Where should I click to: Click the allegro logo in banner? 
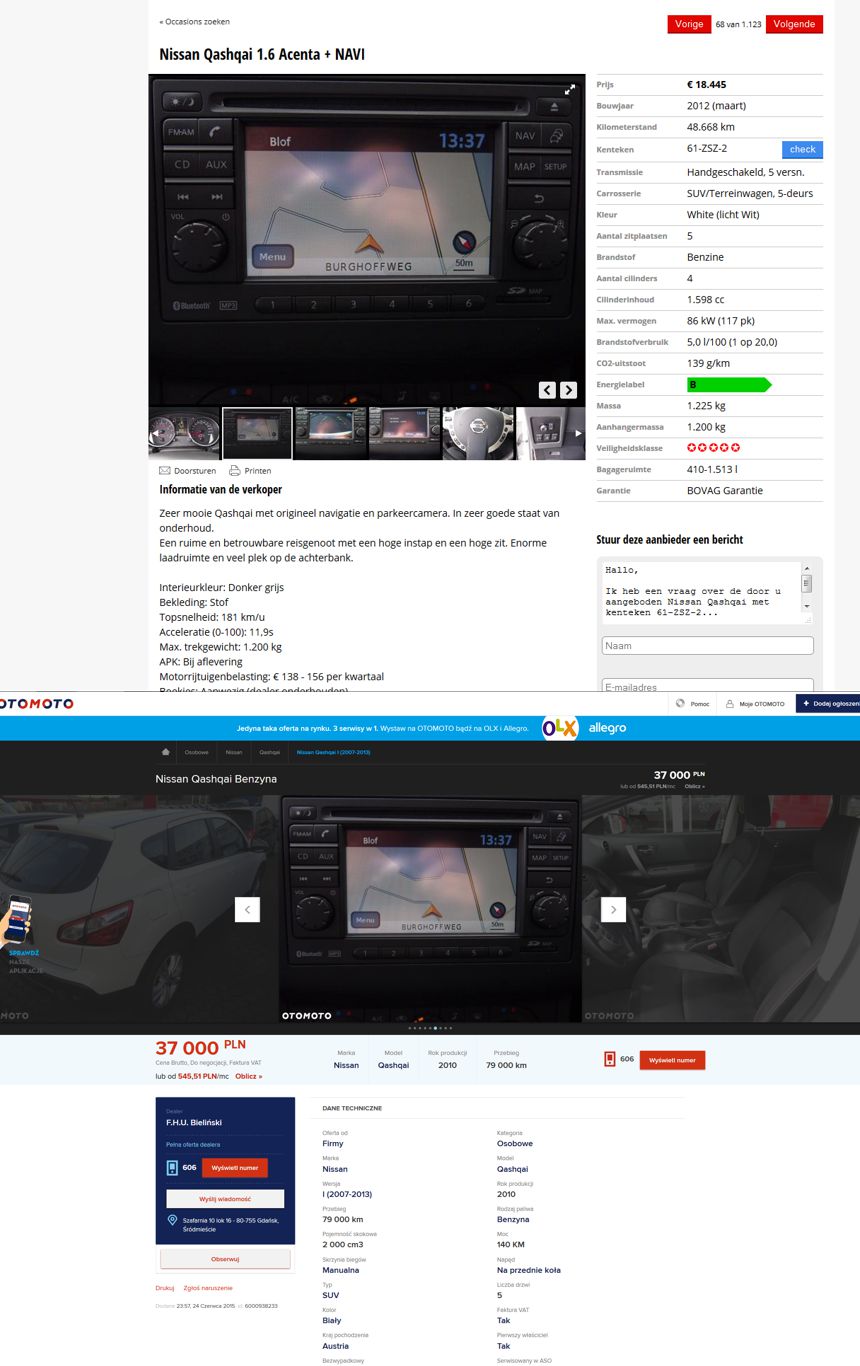click(607, 728)
